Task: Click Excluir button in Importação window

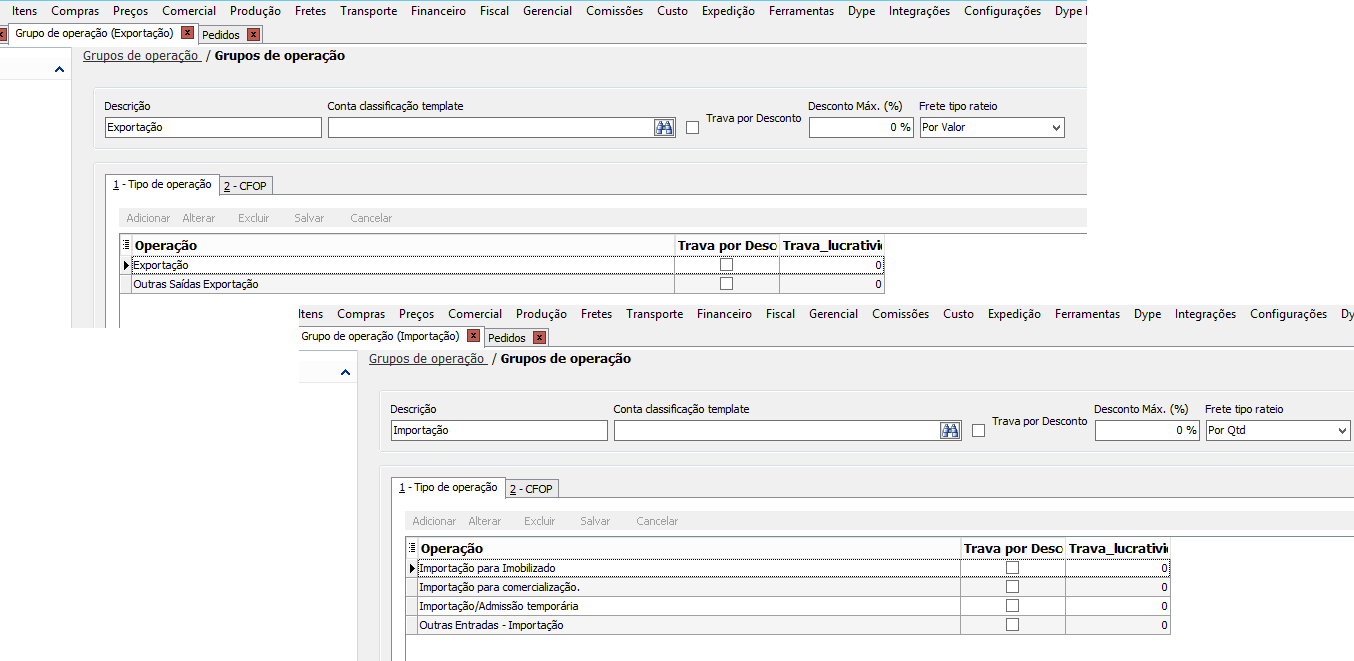Action: [x=540, y=521]
